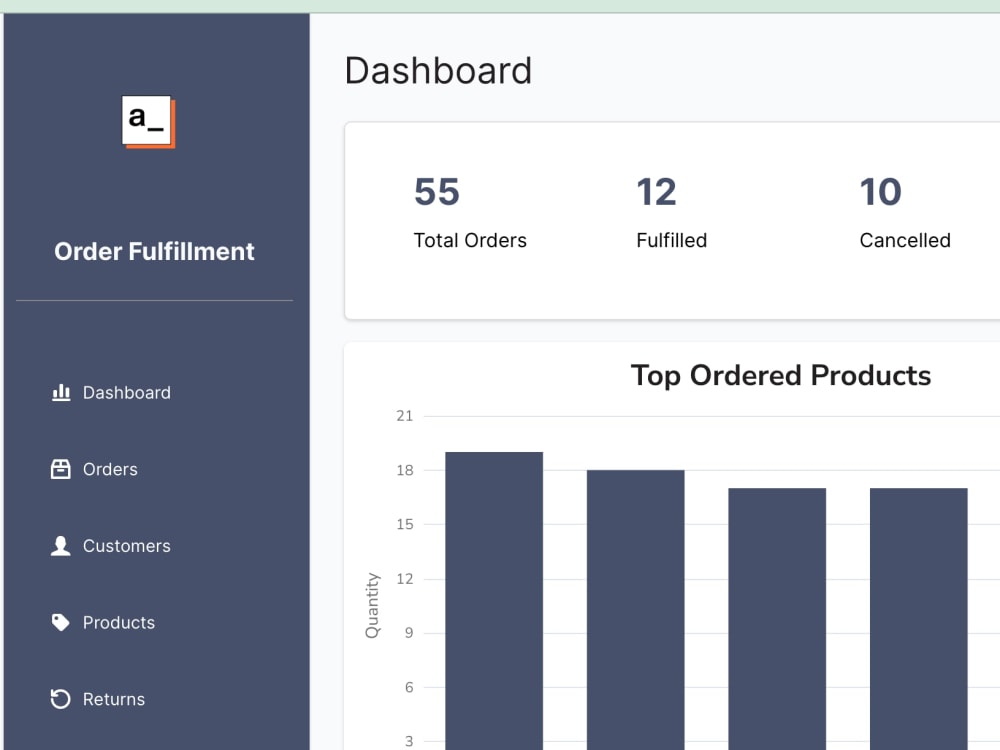Click the "a_" app logo
The width and height of the screenshot is (1000, 750).
[147, 121]
